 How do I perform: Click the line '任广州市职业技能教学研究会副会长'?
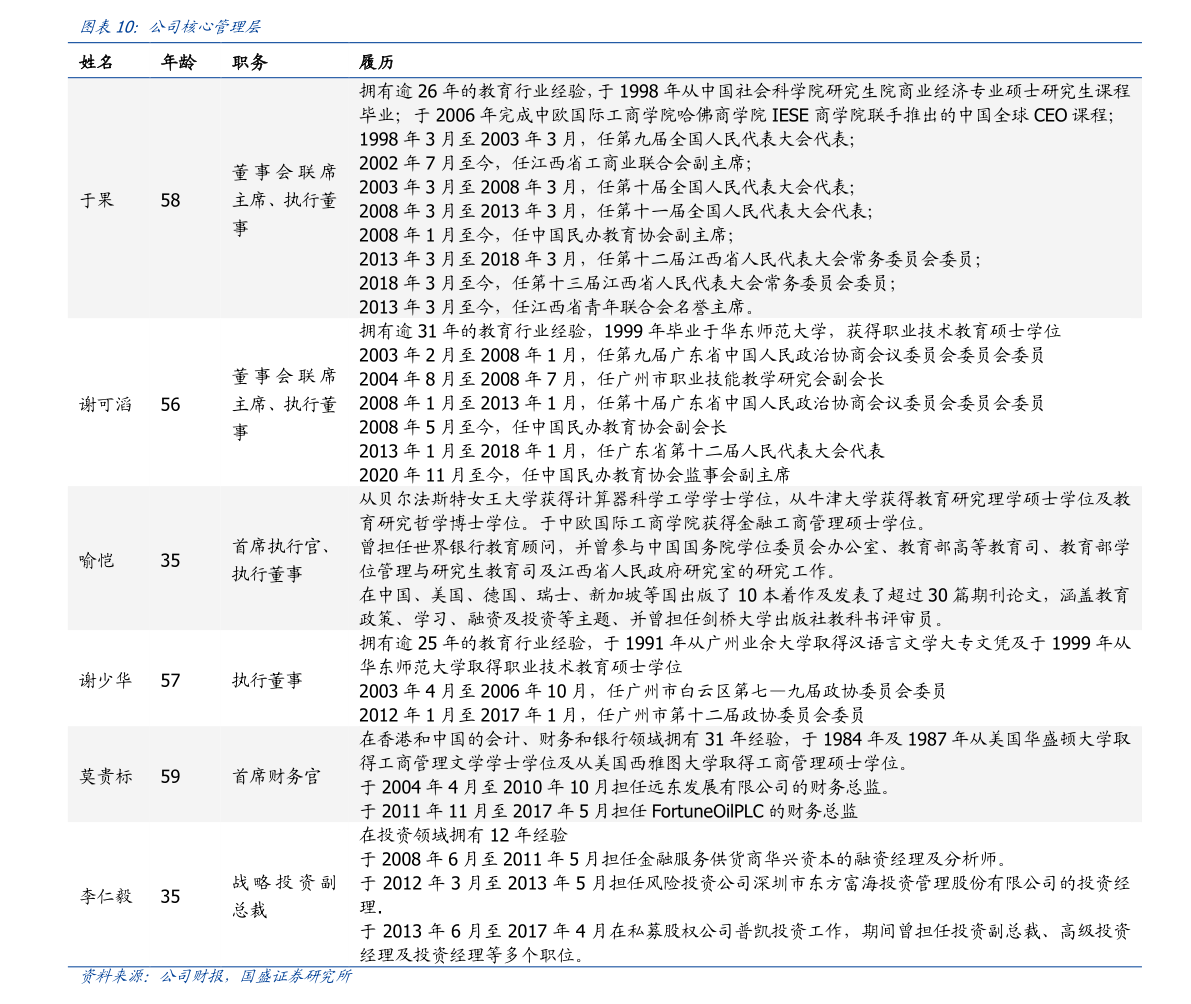pos(622,379)
